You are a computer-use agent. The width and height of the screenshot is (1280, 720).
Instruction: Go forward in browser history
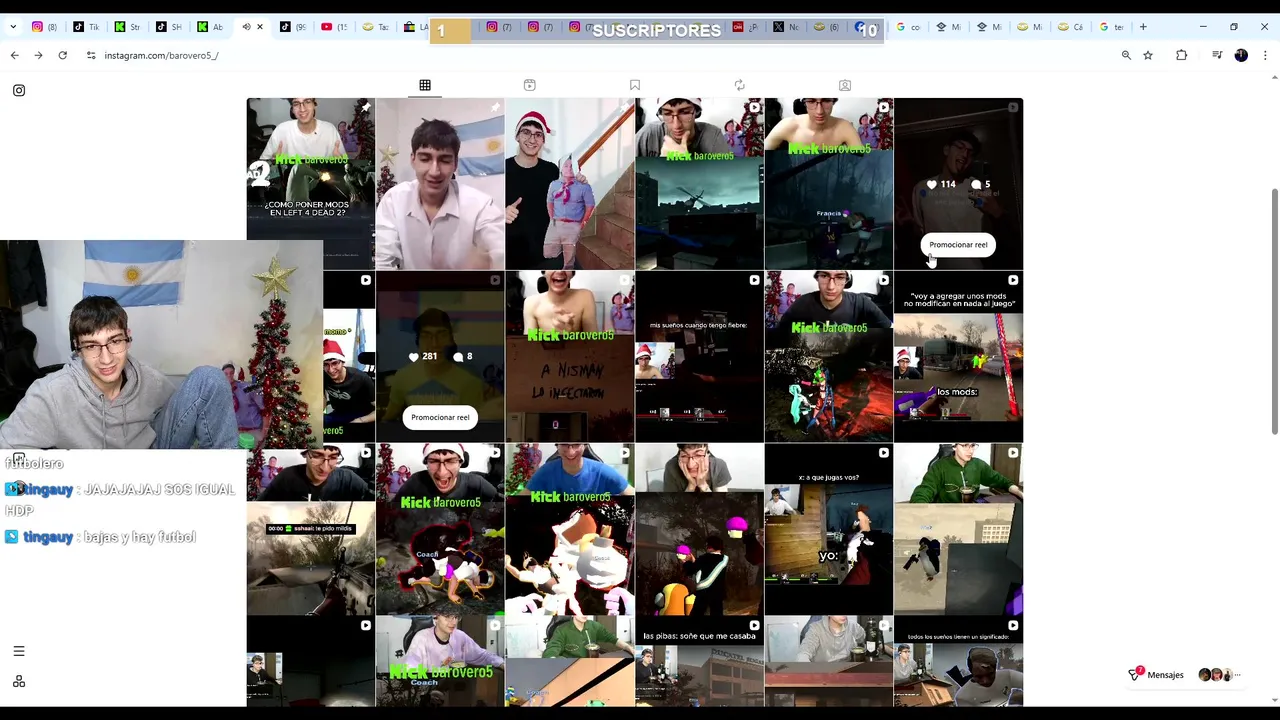point(38,55)
